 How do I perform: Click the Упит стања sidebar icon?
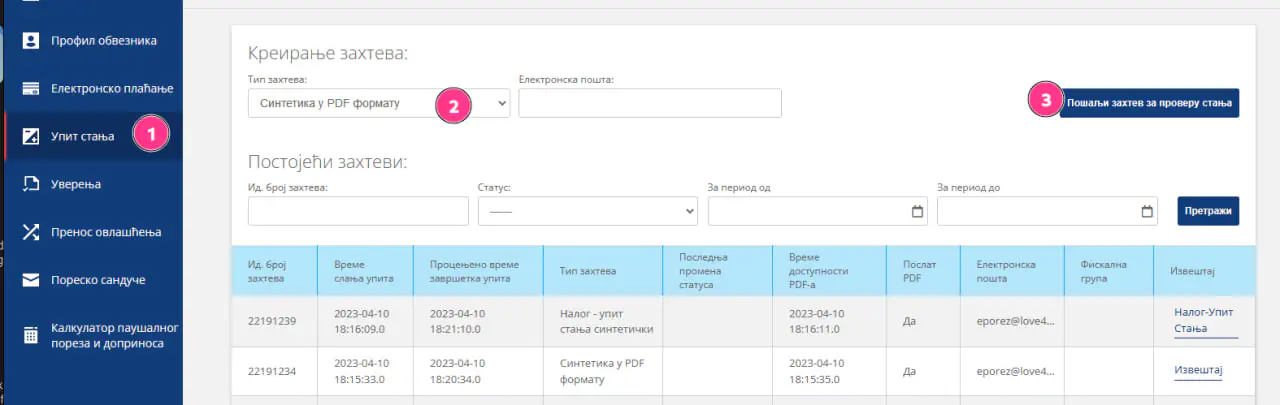(x=30, y=136)
